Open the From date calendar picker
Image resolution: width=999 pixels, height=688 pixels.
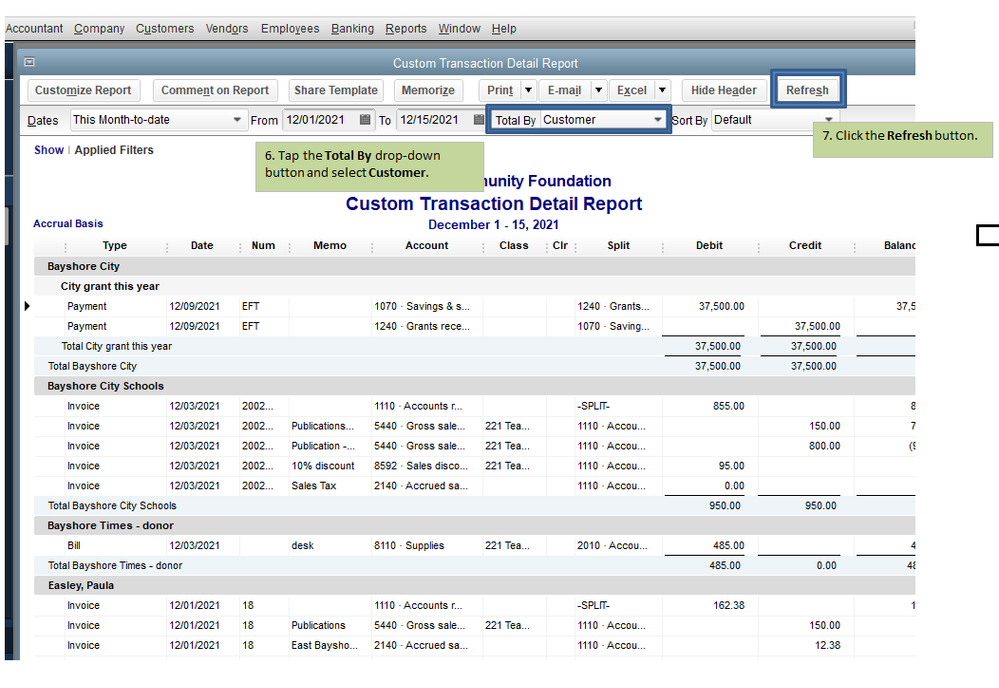coord(365,120)
